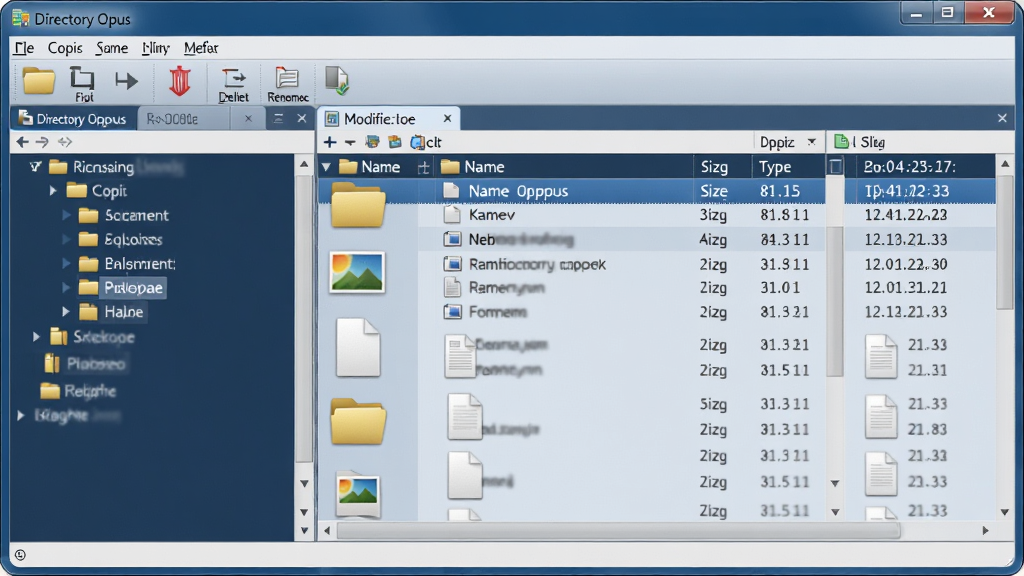Click the Fiol copy toolbar icon

82,84
